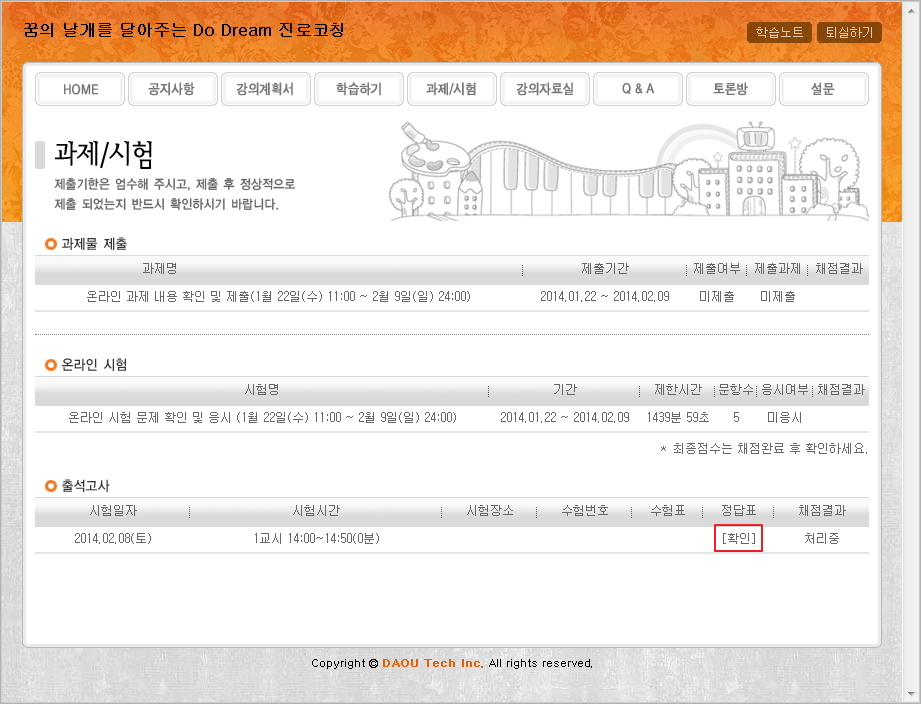Click the Do Dream 진로코칭 title
The height and width of the screenshot is (704, 921).
tap(184, 30)
